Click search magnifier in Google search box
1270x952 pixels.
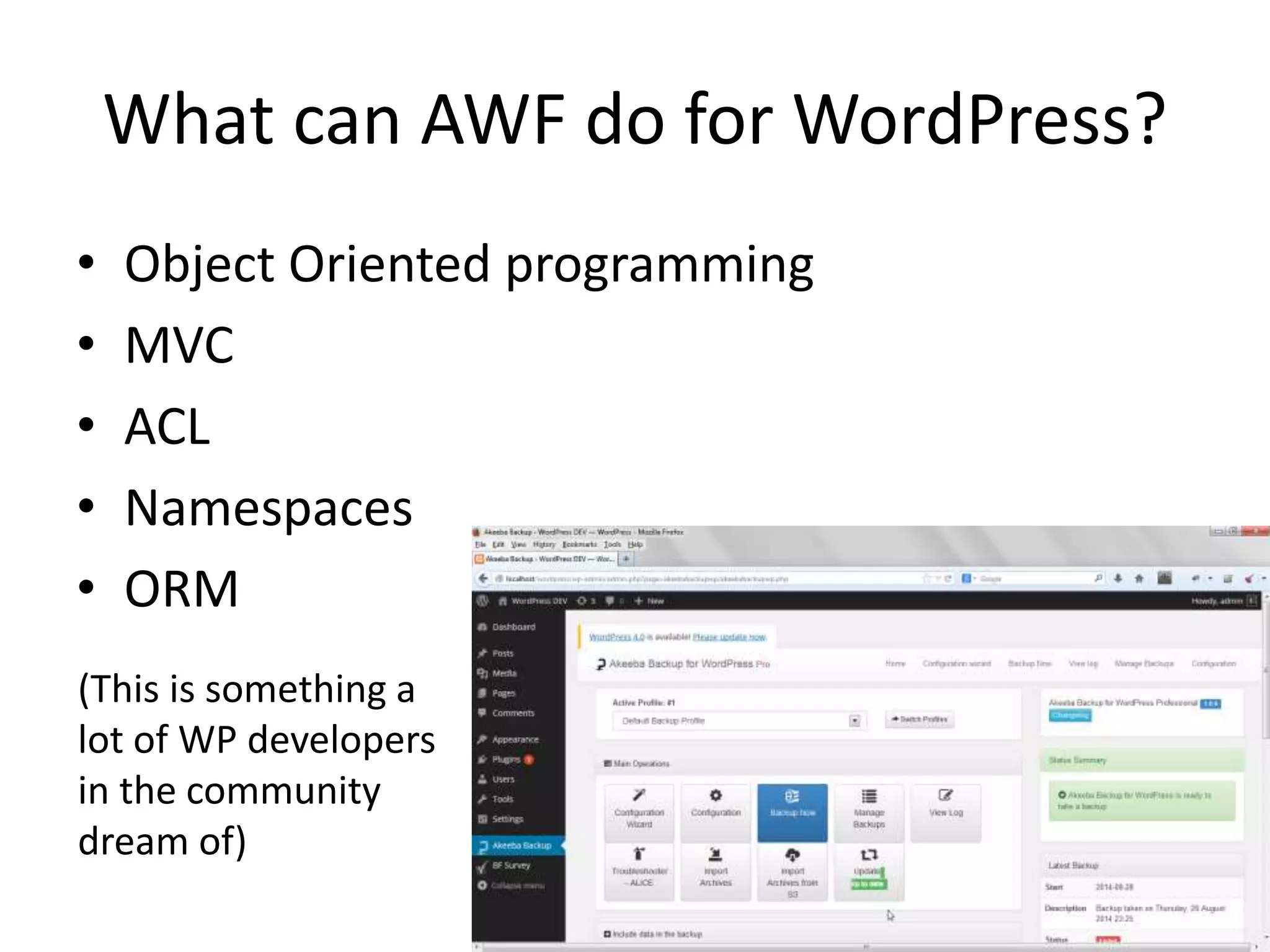[1098, 578]
